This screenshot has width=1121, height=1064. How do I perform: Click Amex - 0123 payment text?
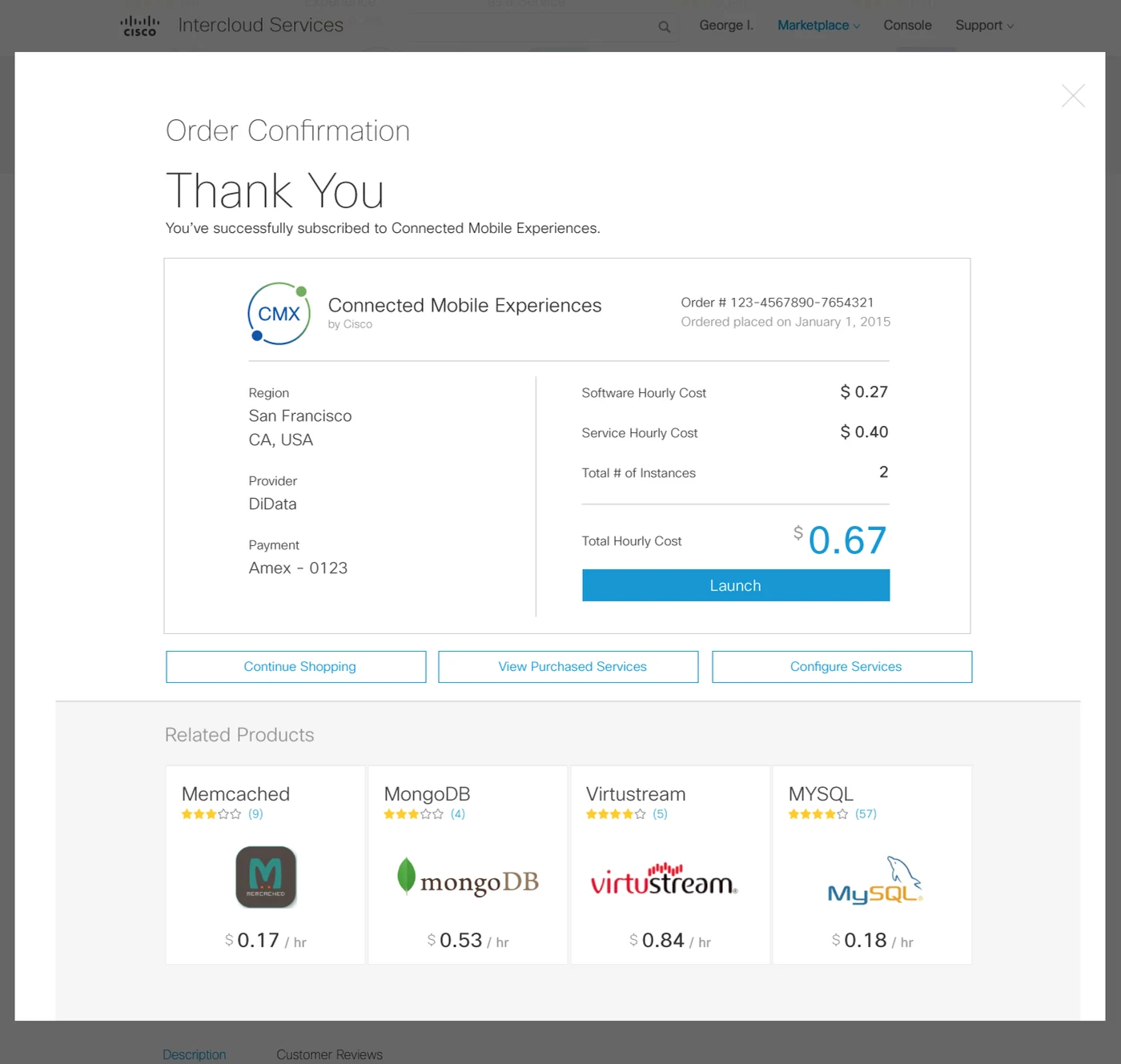click(298, 568)
